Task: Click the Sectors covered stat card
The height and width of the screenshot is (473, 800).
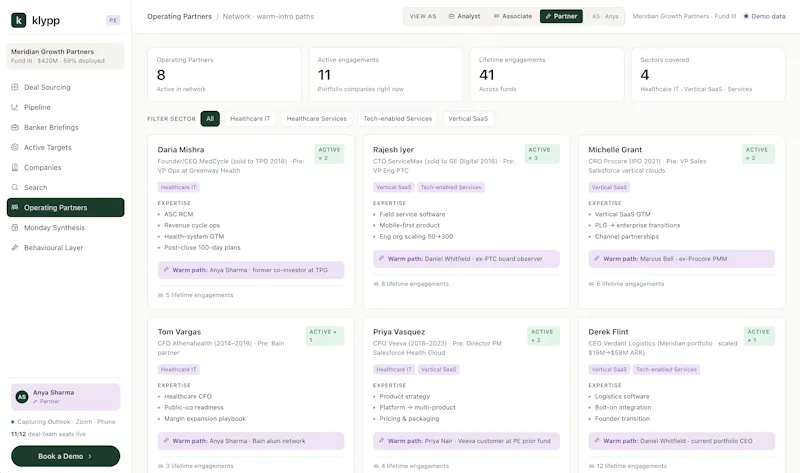Action: coord(708,74)
